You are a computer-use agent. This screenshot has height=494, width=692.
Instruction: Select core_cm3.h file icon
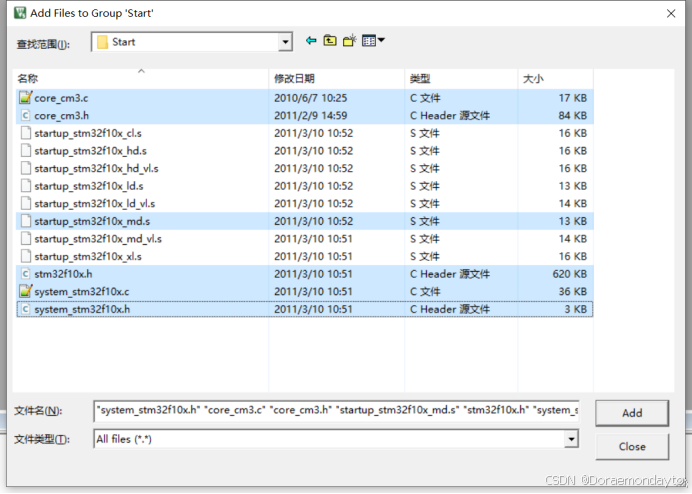pos(26,115)
